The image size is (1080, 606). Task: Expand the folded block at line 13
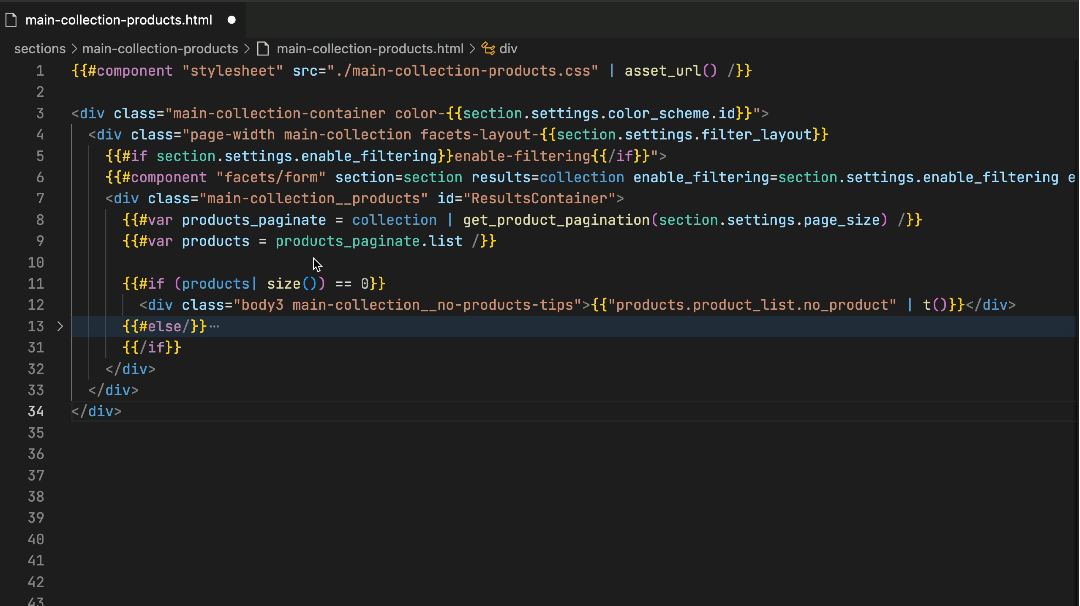click(60, 326)
